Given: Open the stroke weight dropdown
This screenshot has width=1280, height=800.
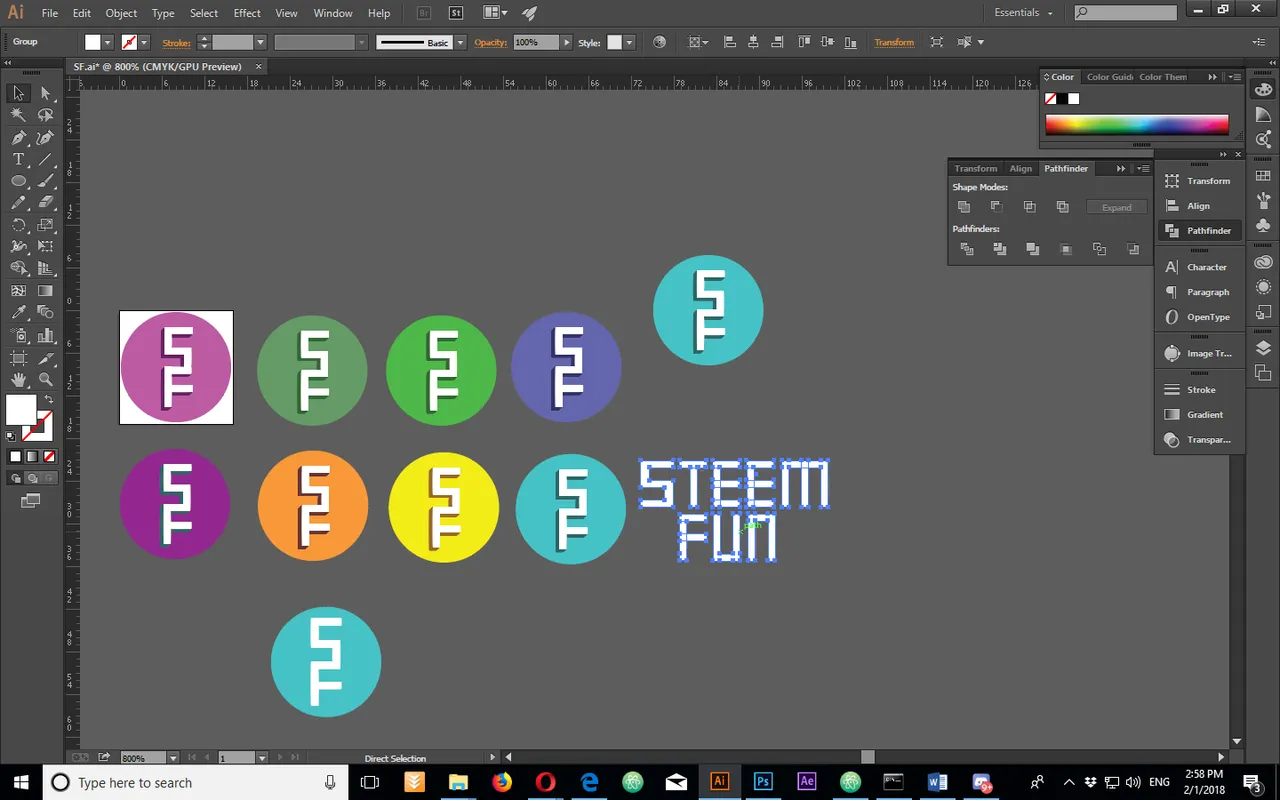Looking at the screenshot, I should point(260,42).
